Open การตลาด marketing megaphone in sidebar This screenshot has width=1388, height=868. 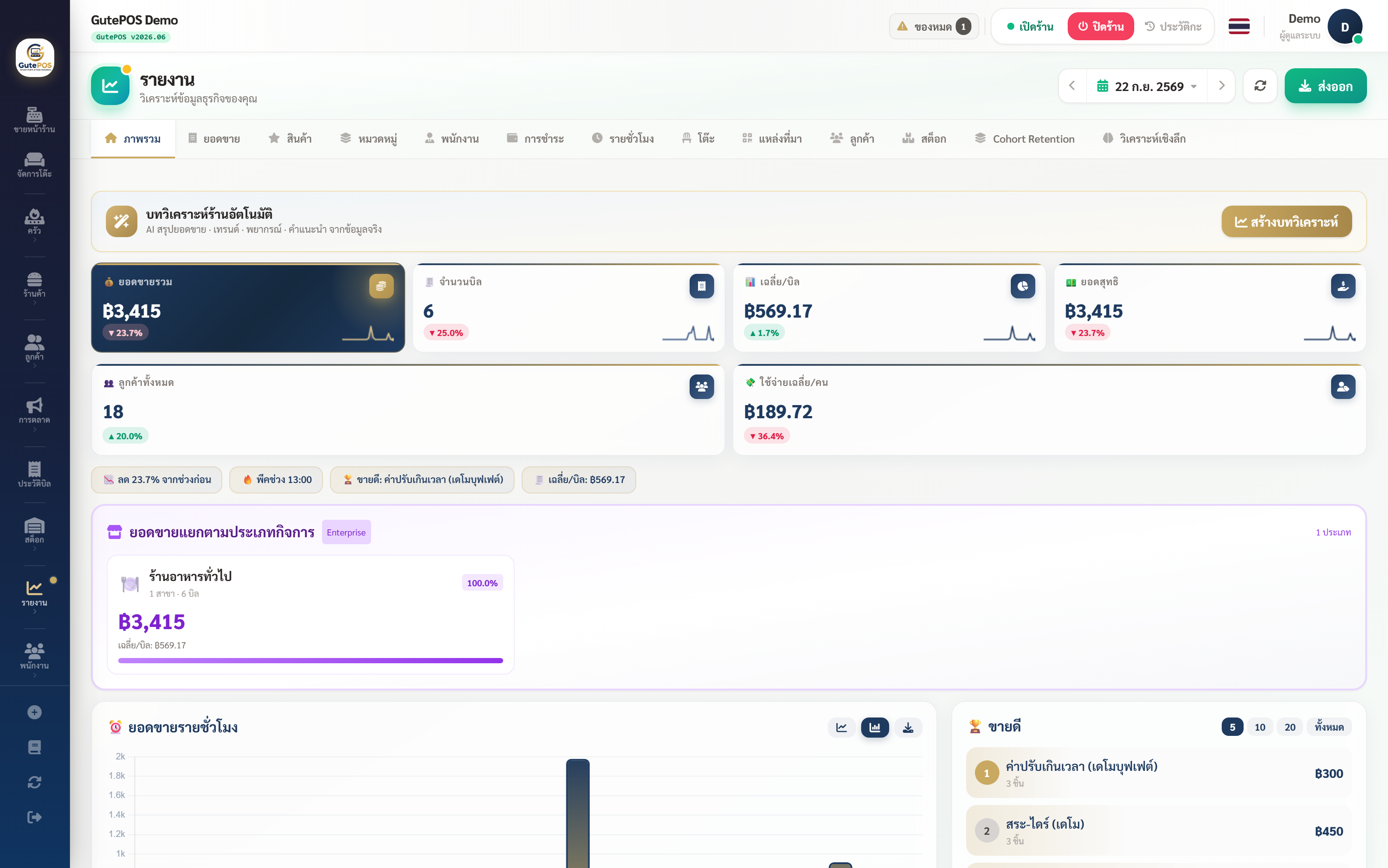pos(35,410)
